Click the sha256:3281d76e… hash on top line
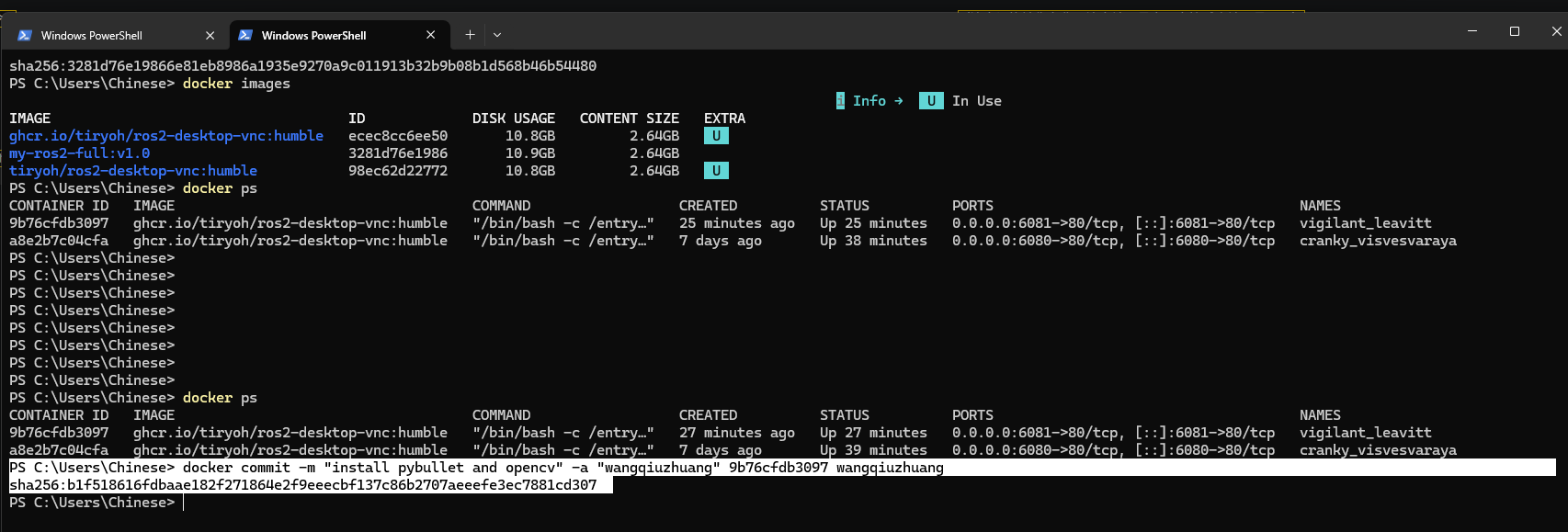Image resolution: width=1568 pixels, height=532 pixels. [x=303, y=66]
